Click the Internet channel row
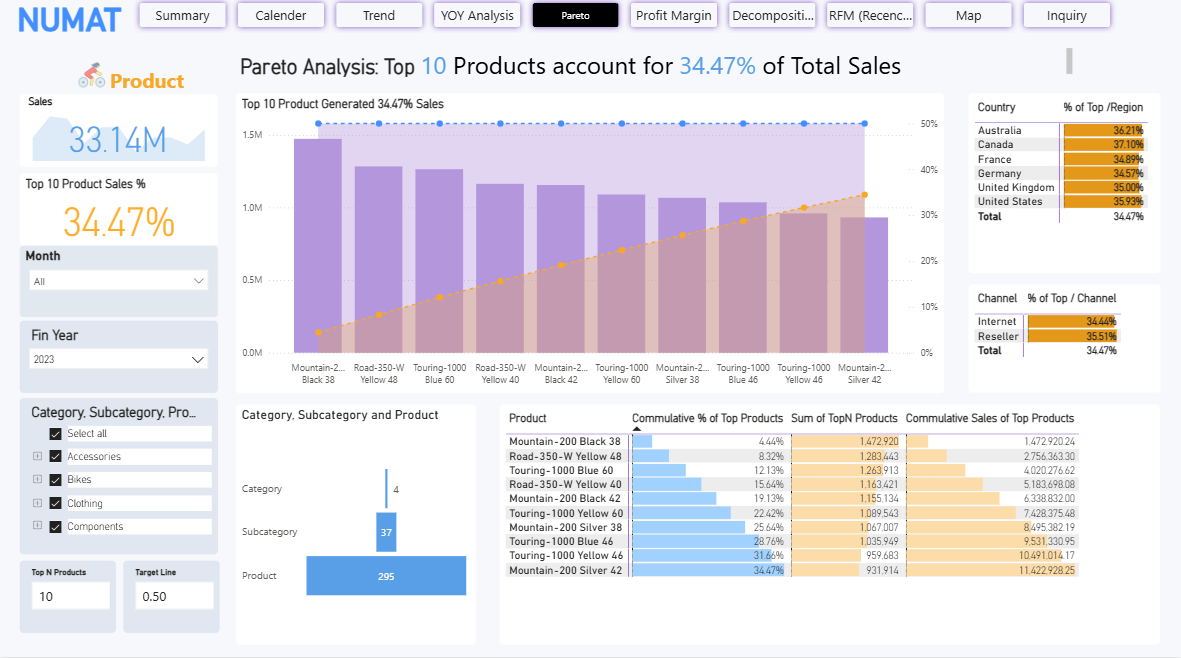 (1047, 321)
